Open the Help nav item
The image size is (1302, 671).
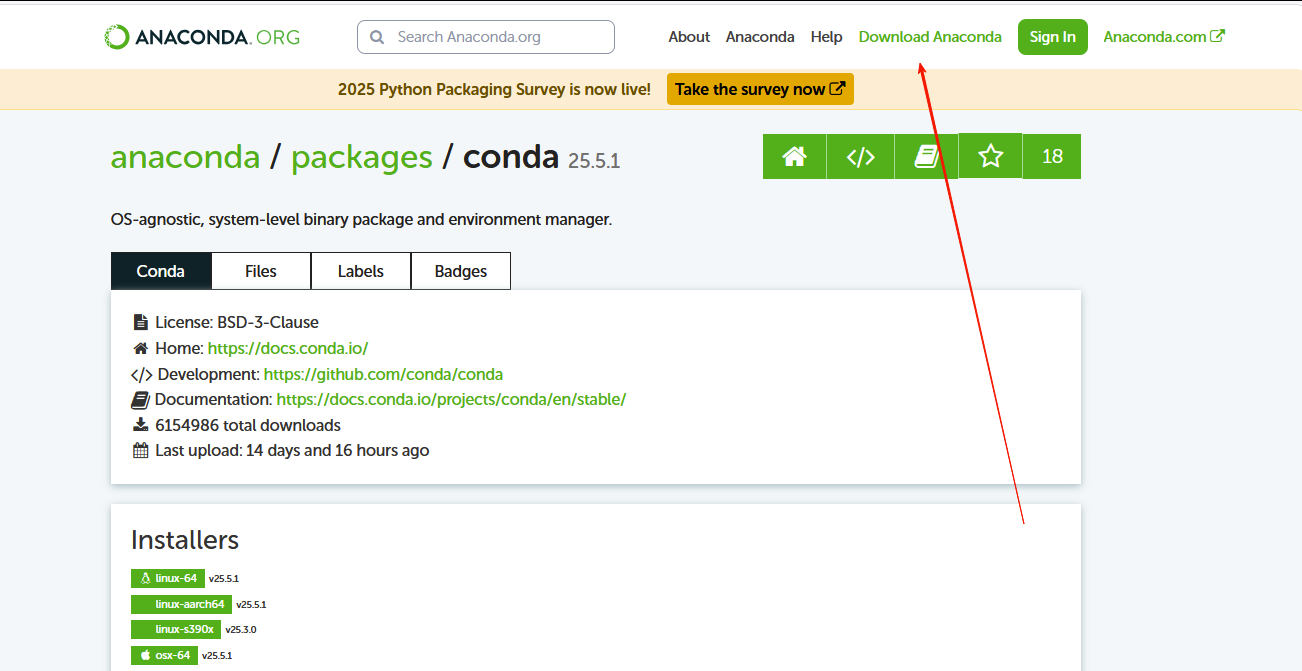(x=826, y=37)
